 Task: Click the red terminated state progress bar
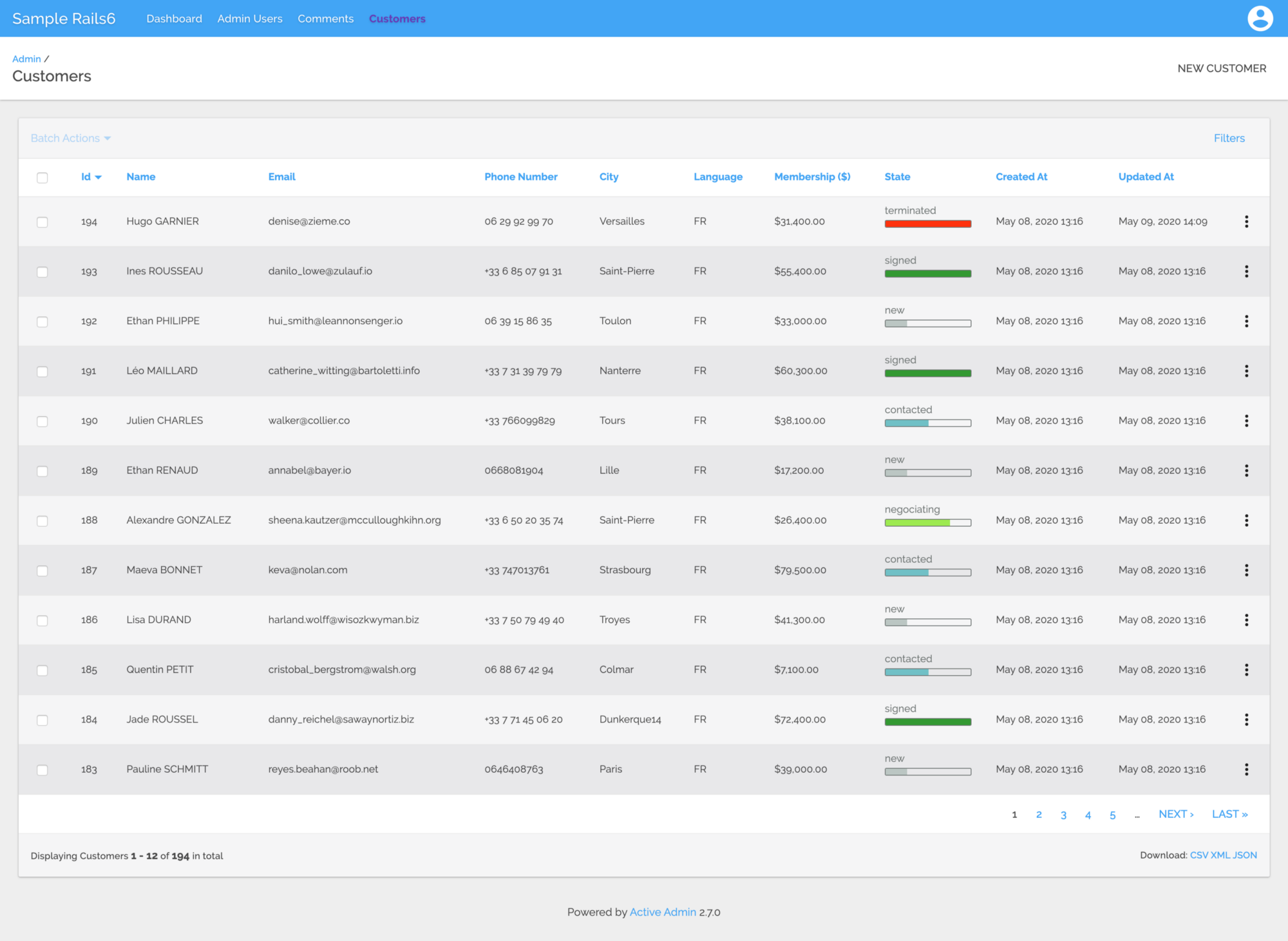(x=927, y=224)
